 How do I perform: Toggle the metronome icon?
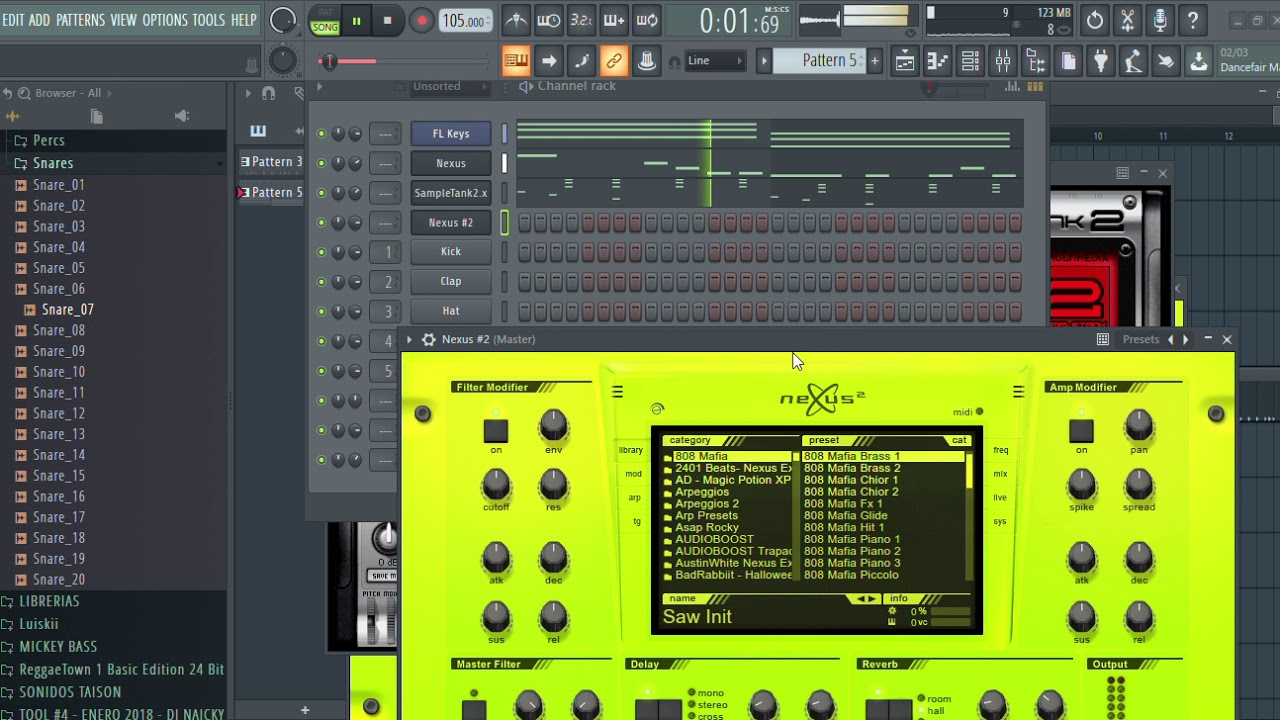click(516, 20)
